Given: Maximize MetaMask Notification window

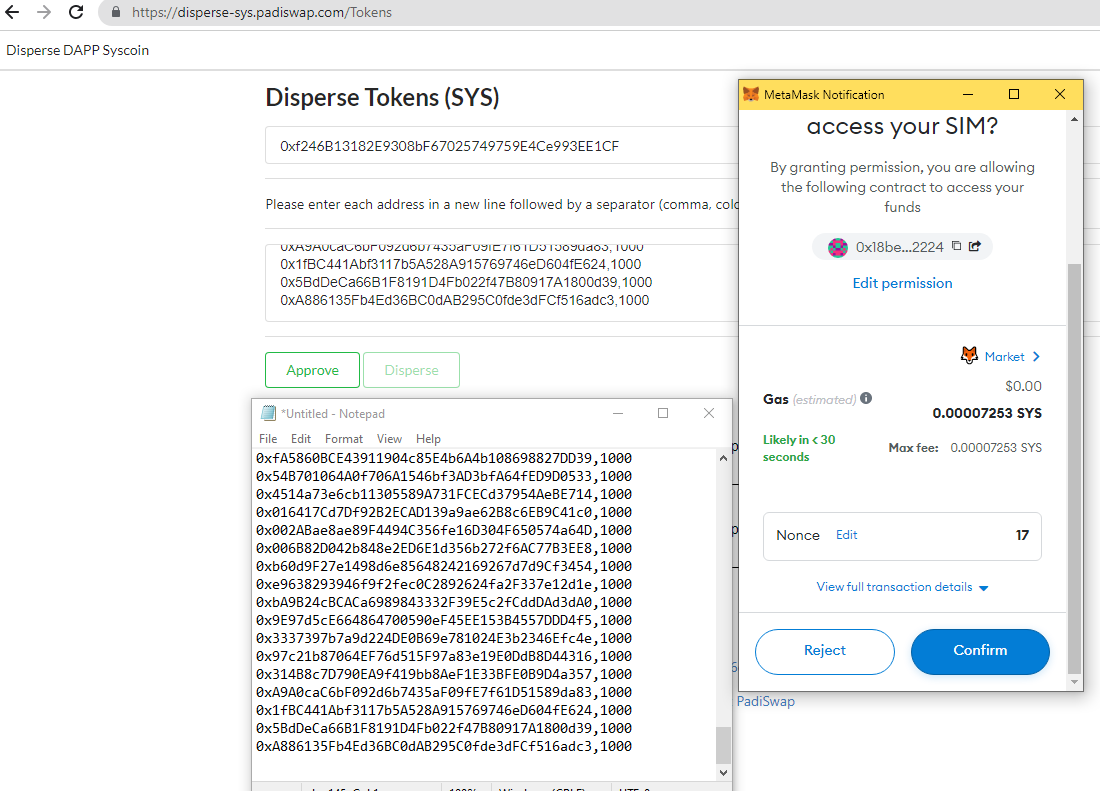Looking at the screenshot, I should tap(1014, 94).
